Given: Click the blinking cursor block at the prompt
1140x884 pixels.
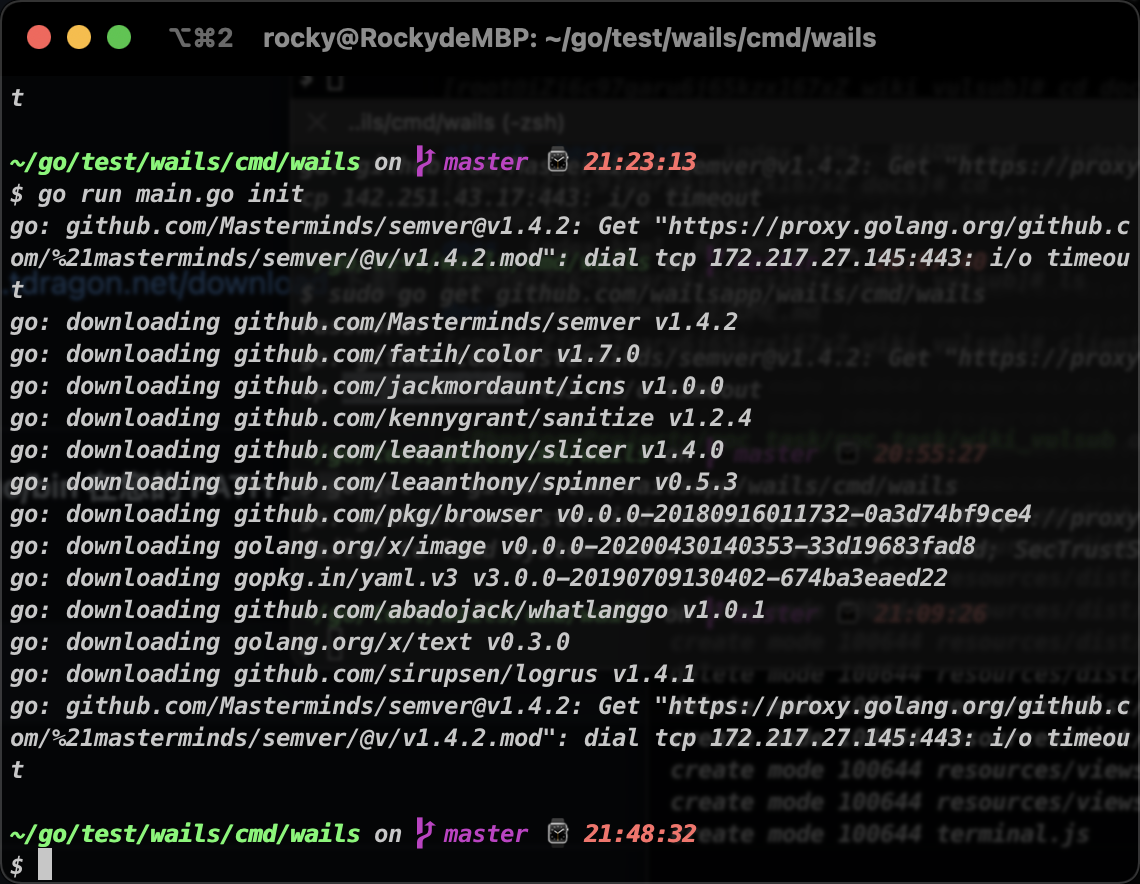Looking at the screenshot, I should tap(47, 866).
